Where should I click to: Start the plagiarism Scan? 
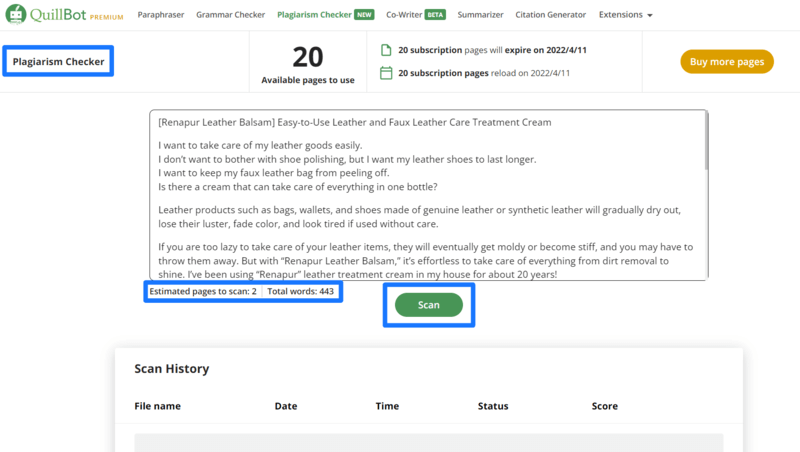coord(429,305)
